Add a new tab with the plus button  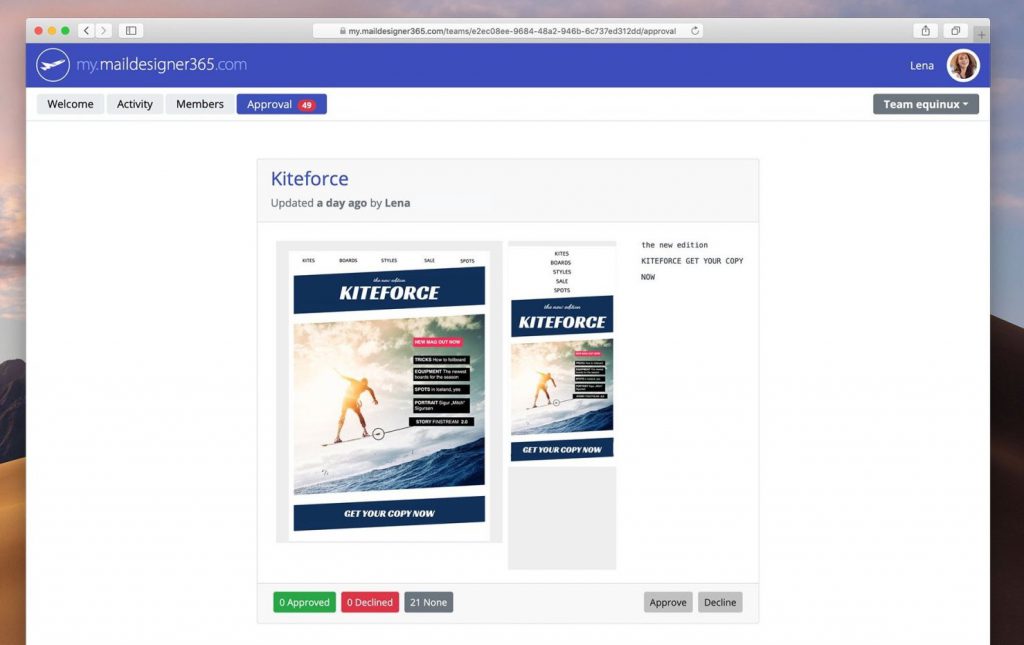click(981, 35)
